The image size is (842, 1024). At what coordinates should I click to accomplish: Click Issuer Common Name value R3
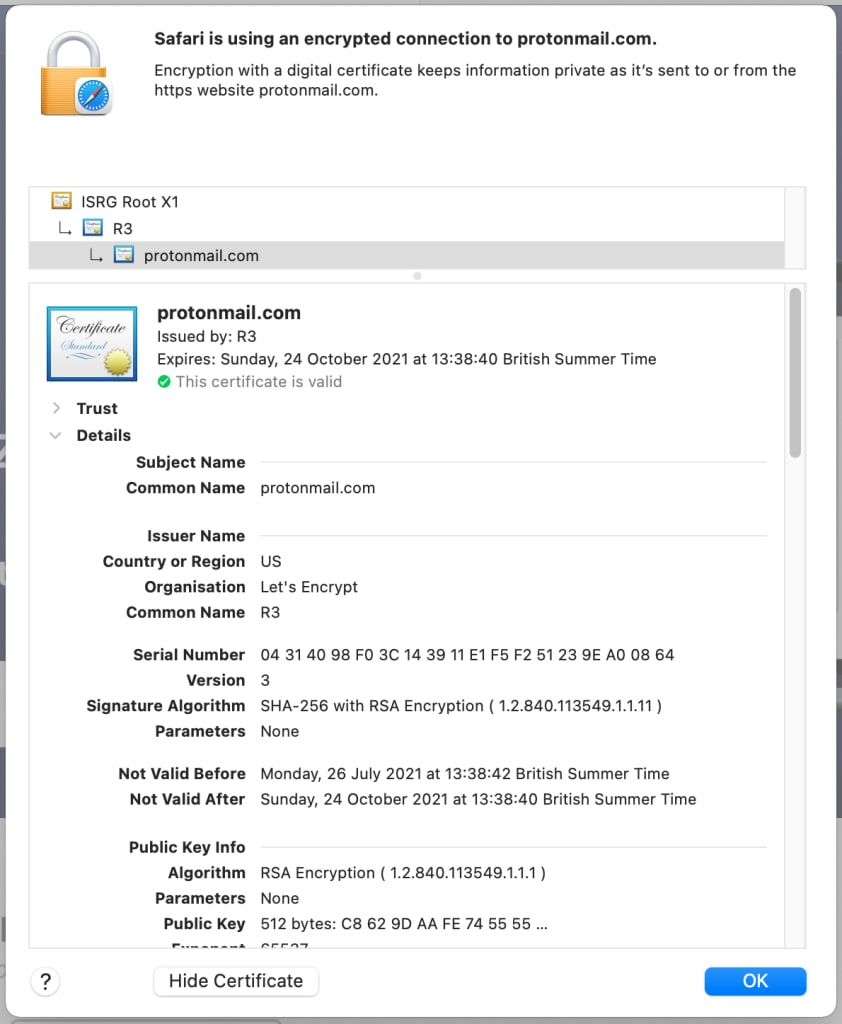coord(270,613)
